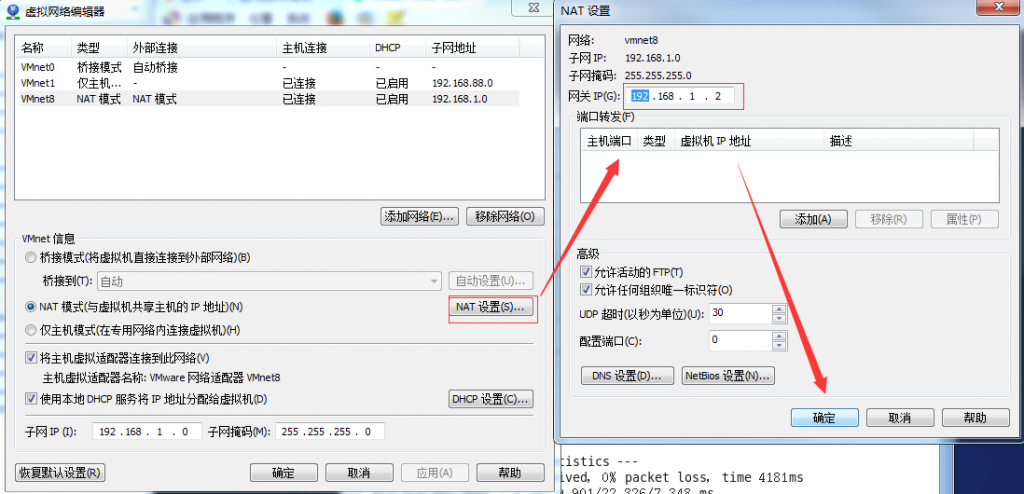This screenshot has width=1024, height=494.
Task: Click the Virtual Network Editor title bar icon
Action: pos(13,11)
